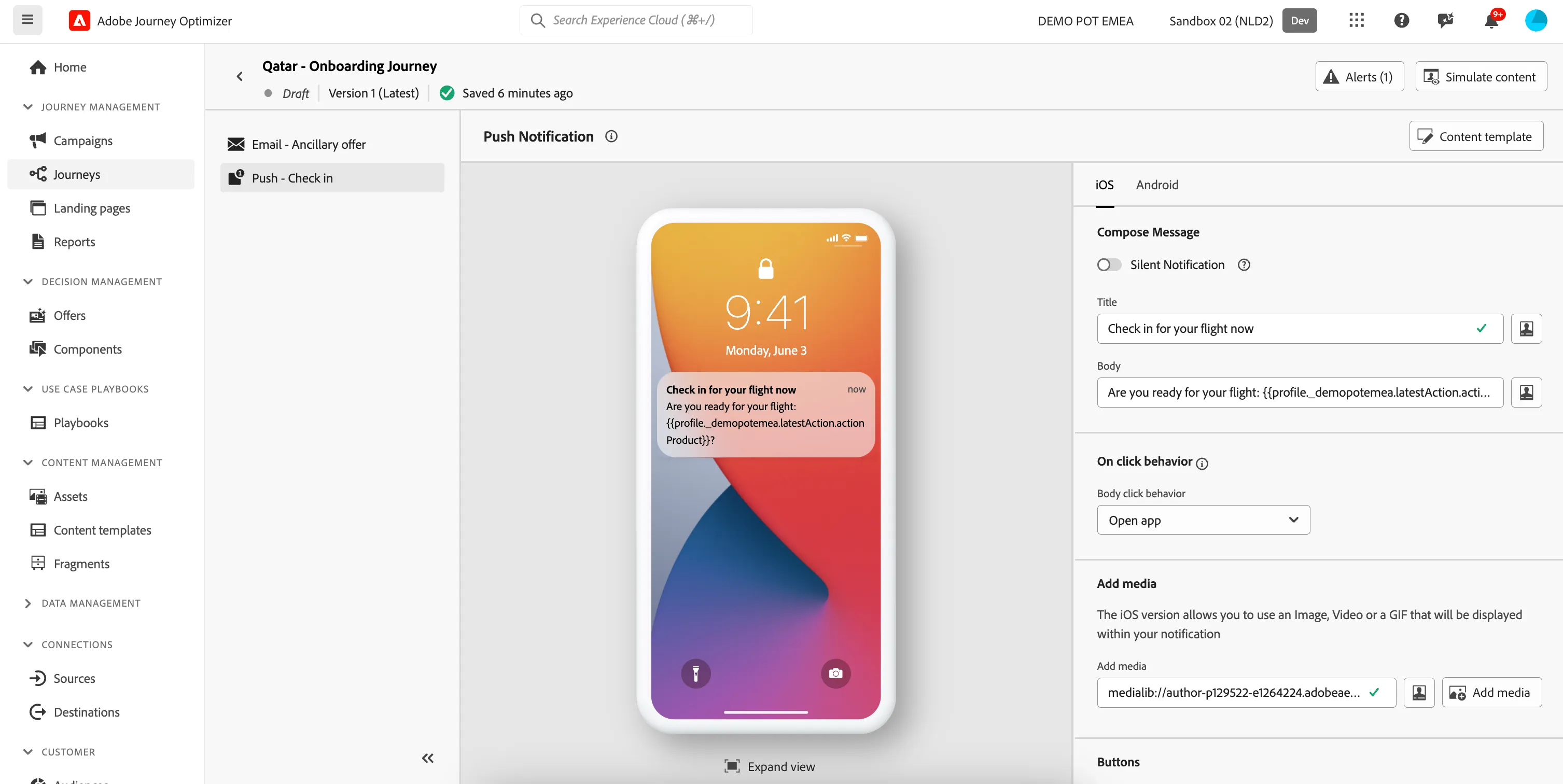The height and width of the screenshot is (784, 1563).
Task: Click the Content template button
Action: [x=1476, y=136]
